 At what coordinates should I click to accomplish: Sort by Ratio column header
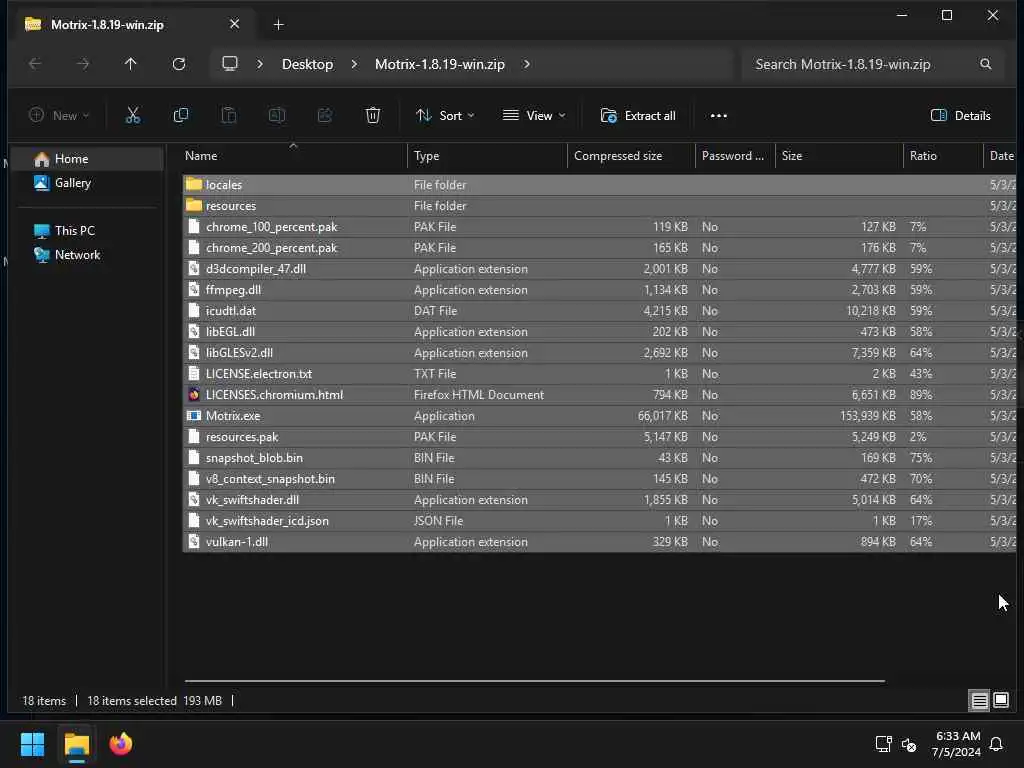tap(943, 156)
